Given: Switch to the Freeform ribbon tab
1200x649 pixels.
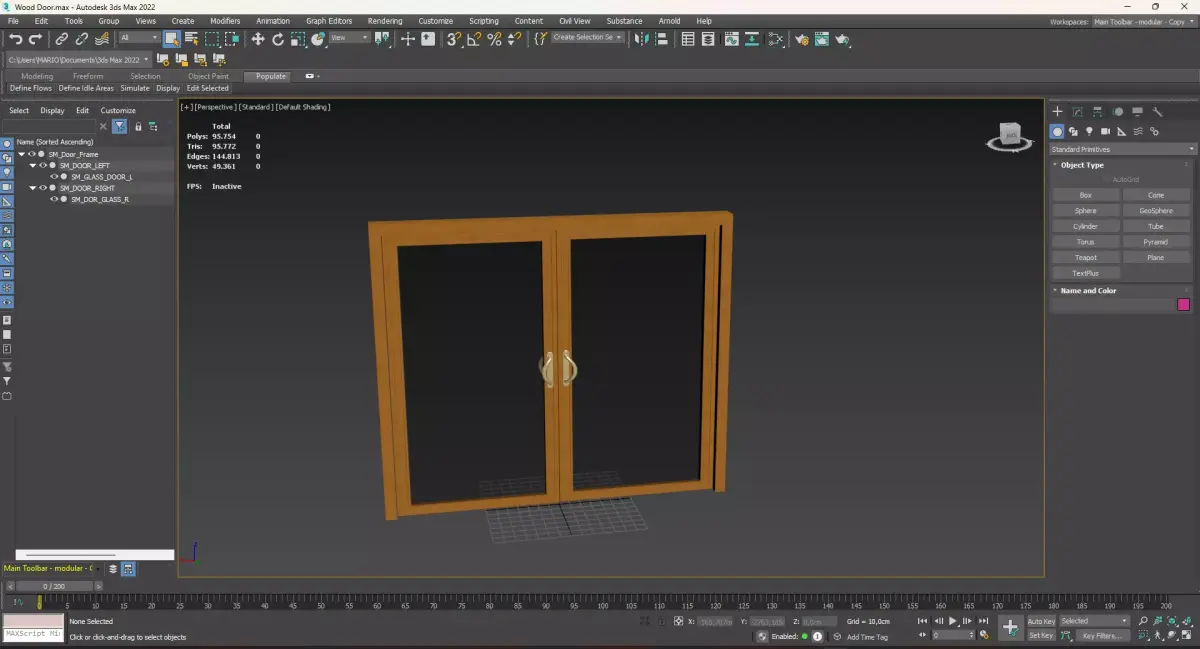Looking at the screenshot, I should click(87, 76).
